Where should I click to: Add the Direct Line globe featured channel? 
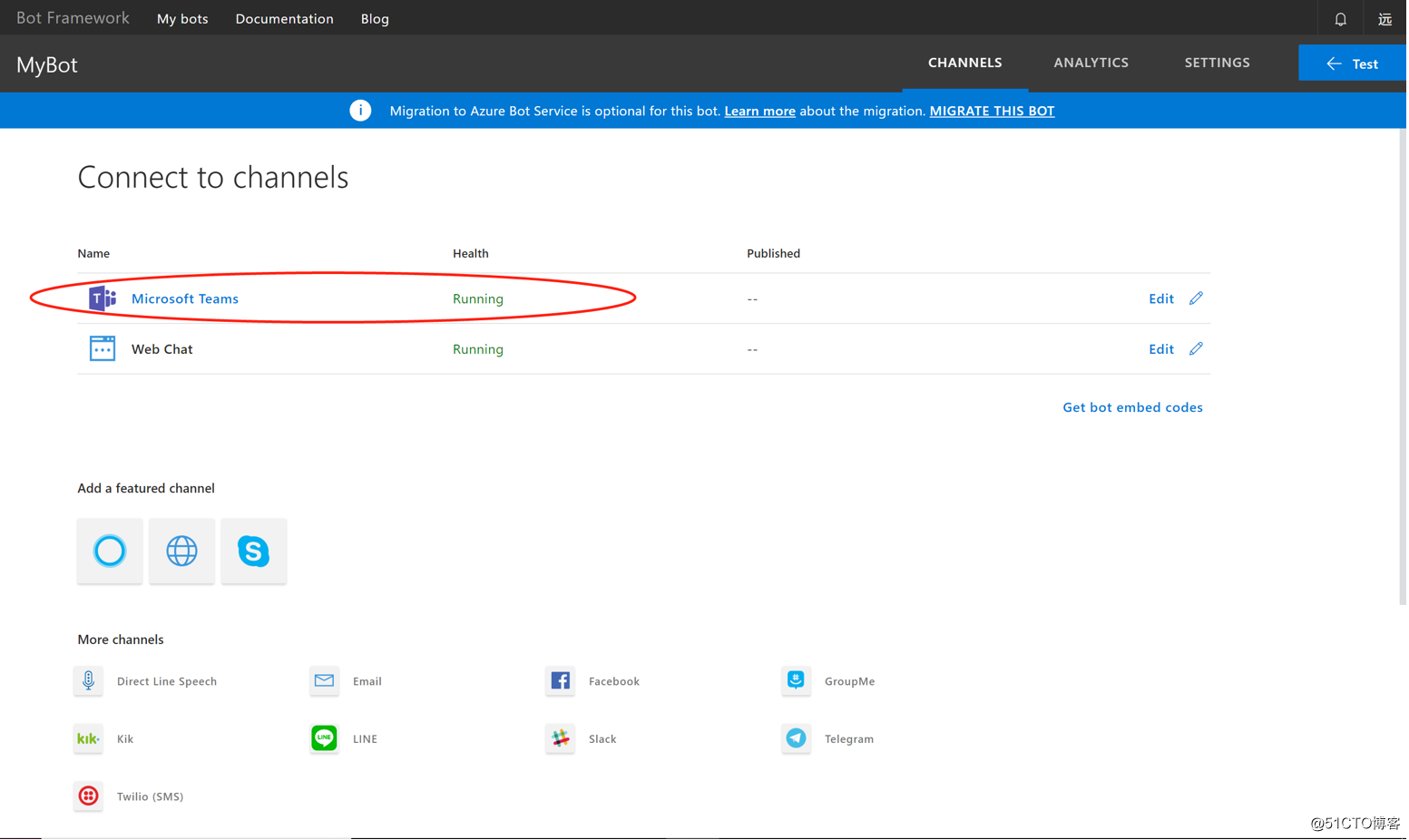coord(182,552)
